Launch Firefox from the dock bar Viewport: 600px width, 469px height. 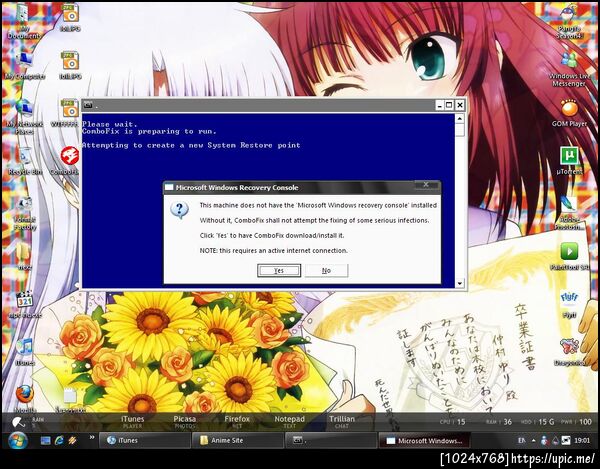click(237, 422)
